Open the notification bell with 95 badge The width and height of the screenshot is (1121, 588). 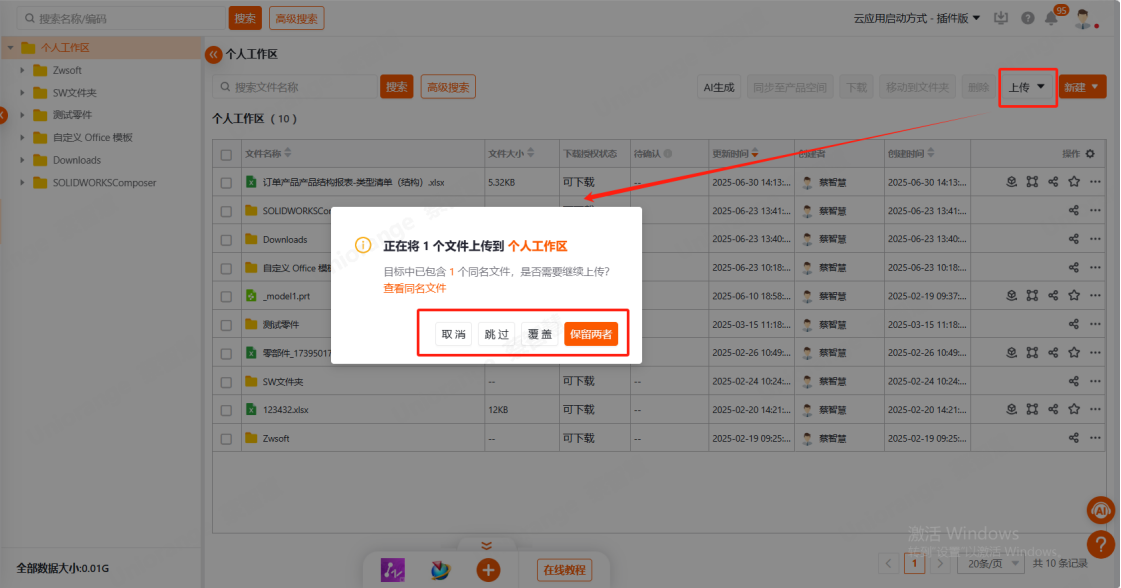click(1052, 19)
